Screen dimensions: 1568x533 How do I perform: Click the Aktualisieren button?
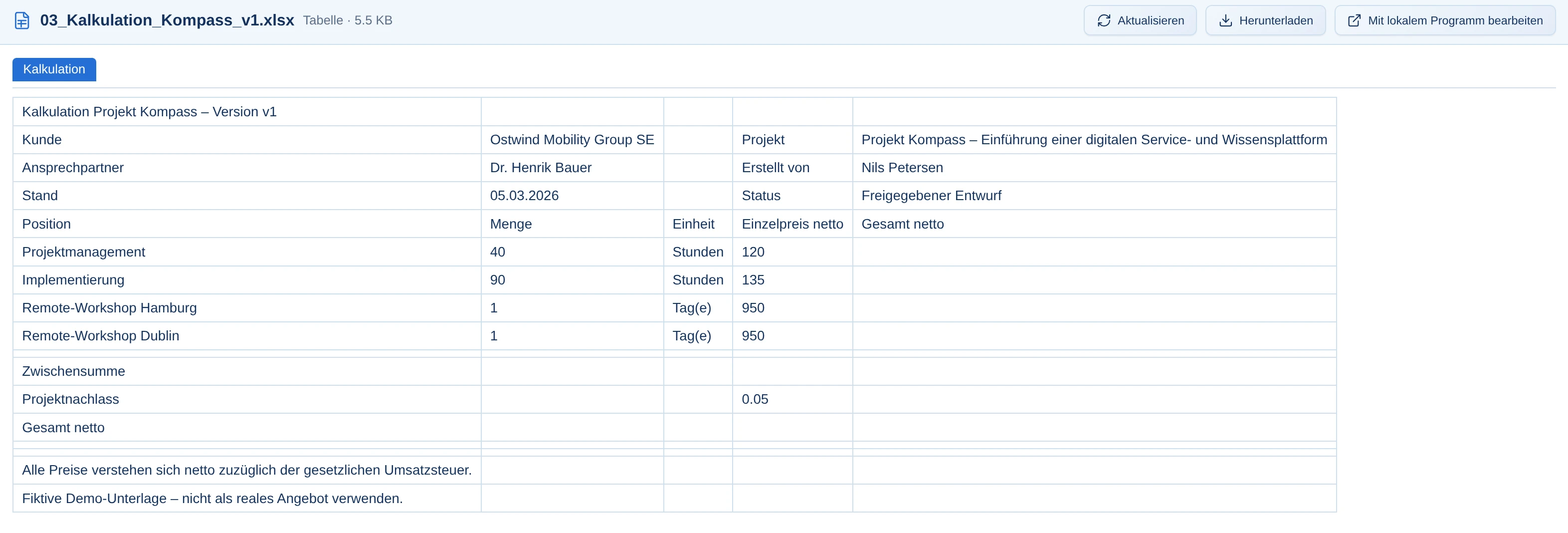tap(1140, 20)
